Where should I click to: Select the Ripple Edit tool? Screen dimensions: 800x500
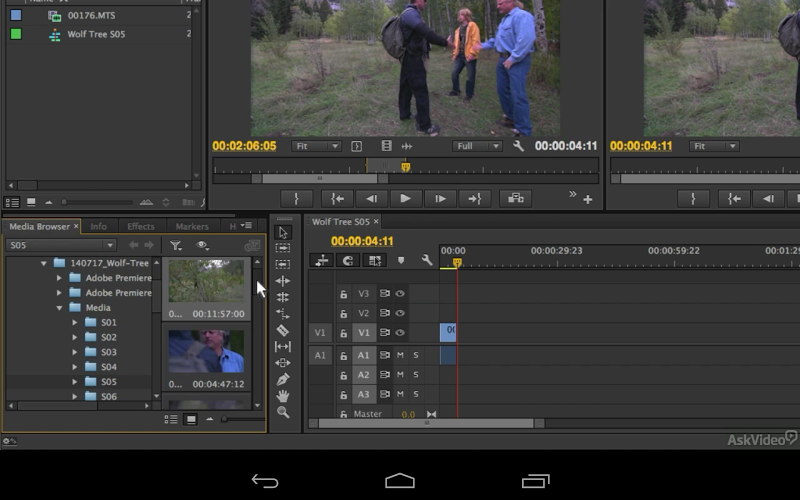tap(283, 281)
